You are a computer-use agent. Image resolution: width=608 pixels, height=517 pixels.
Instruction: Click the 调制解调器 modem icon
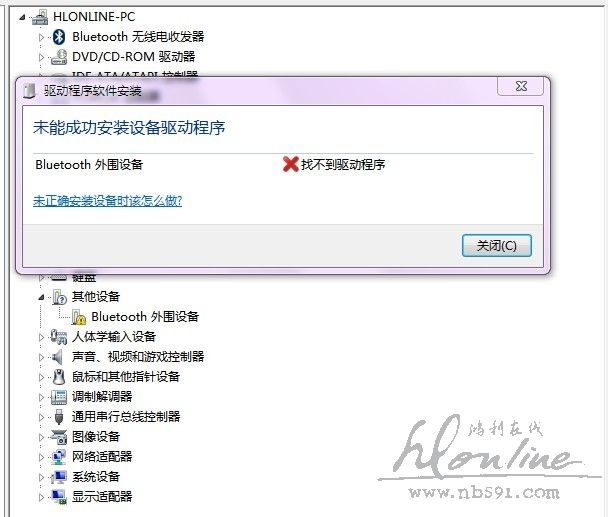tap(59, 397)
